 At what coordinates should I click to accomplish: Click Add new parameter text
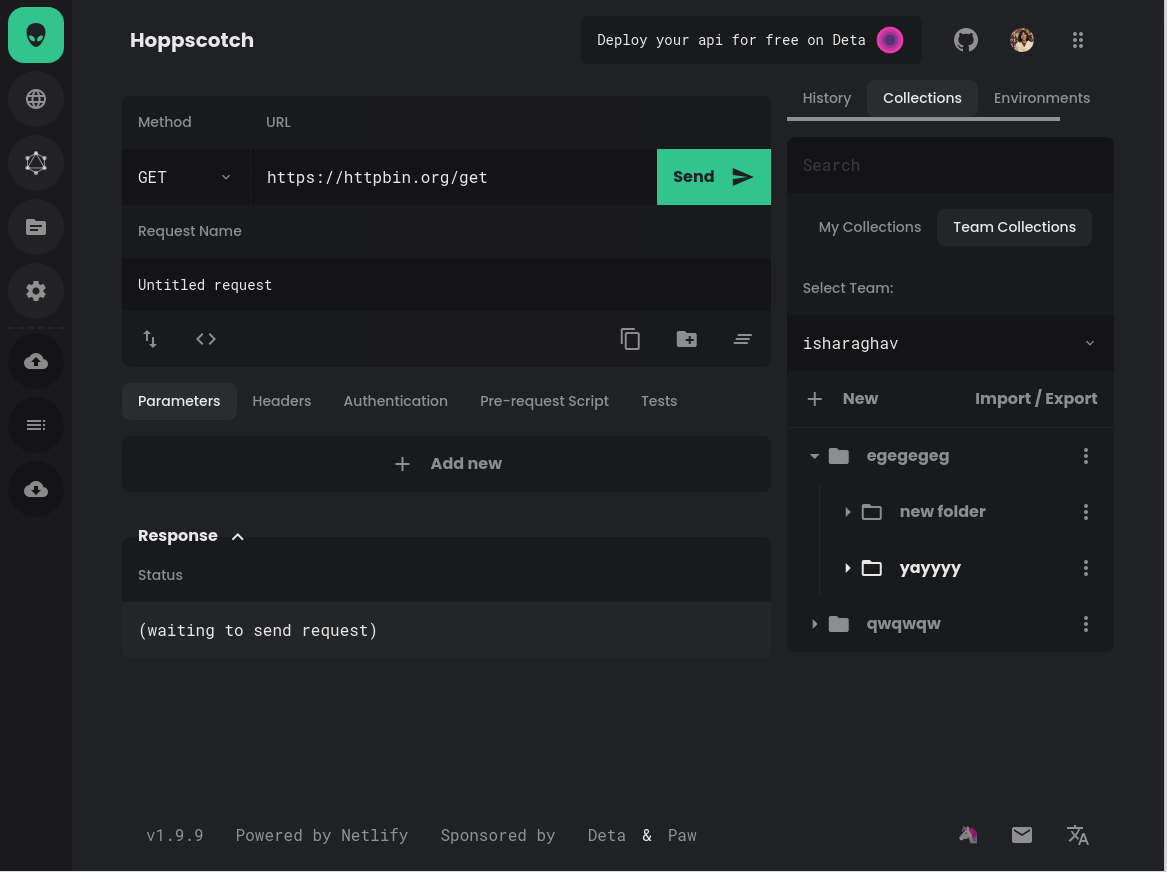pyautogui.click(x=466, y=464)
